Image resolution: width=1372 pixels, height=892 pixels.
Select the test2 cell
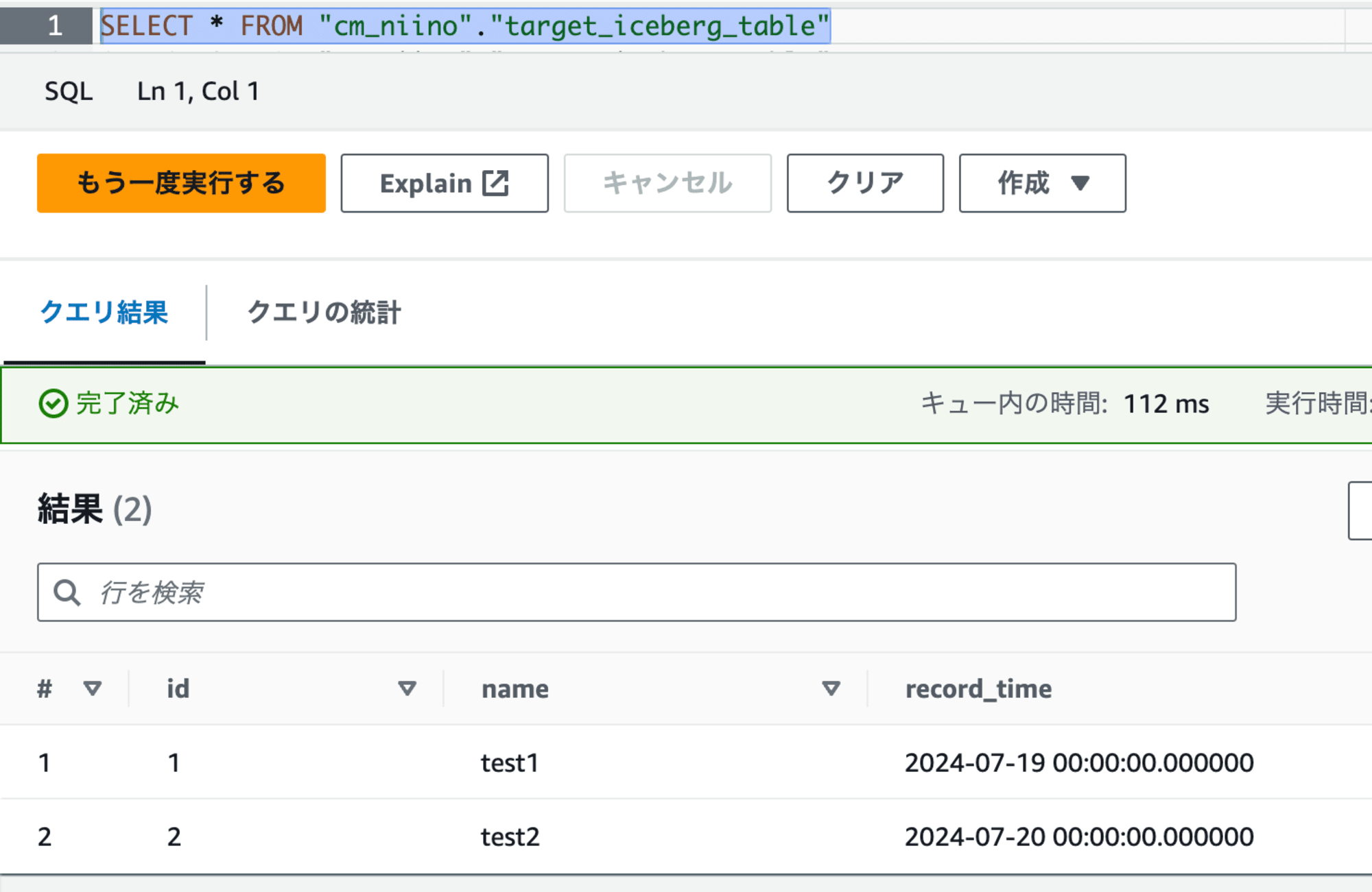tap(510, 836)
